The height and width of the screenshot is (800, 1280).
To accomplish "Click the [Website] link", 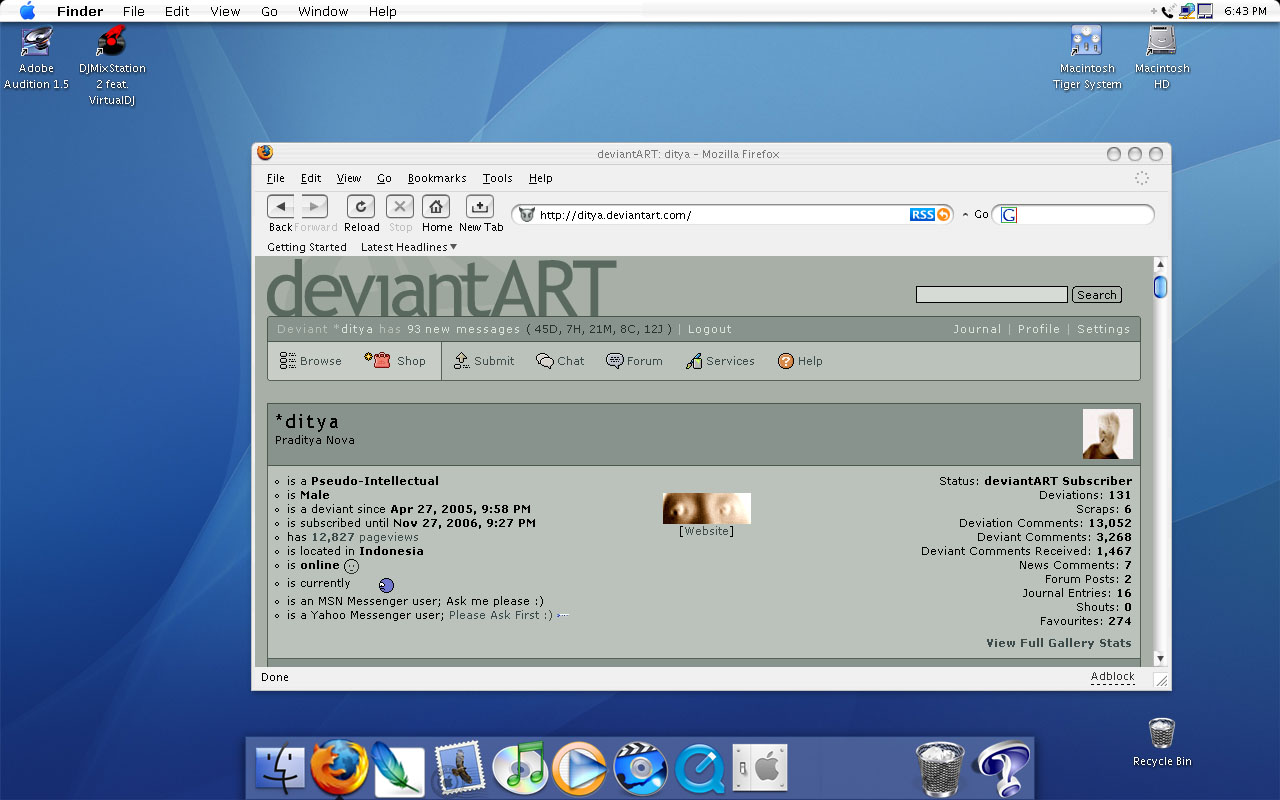I will (706, 531).
